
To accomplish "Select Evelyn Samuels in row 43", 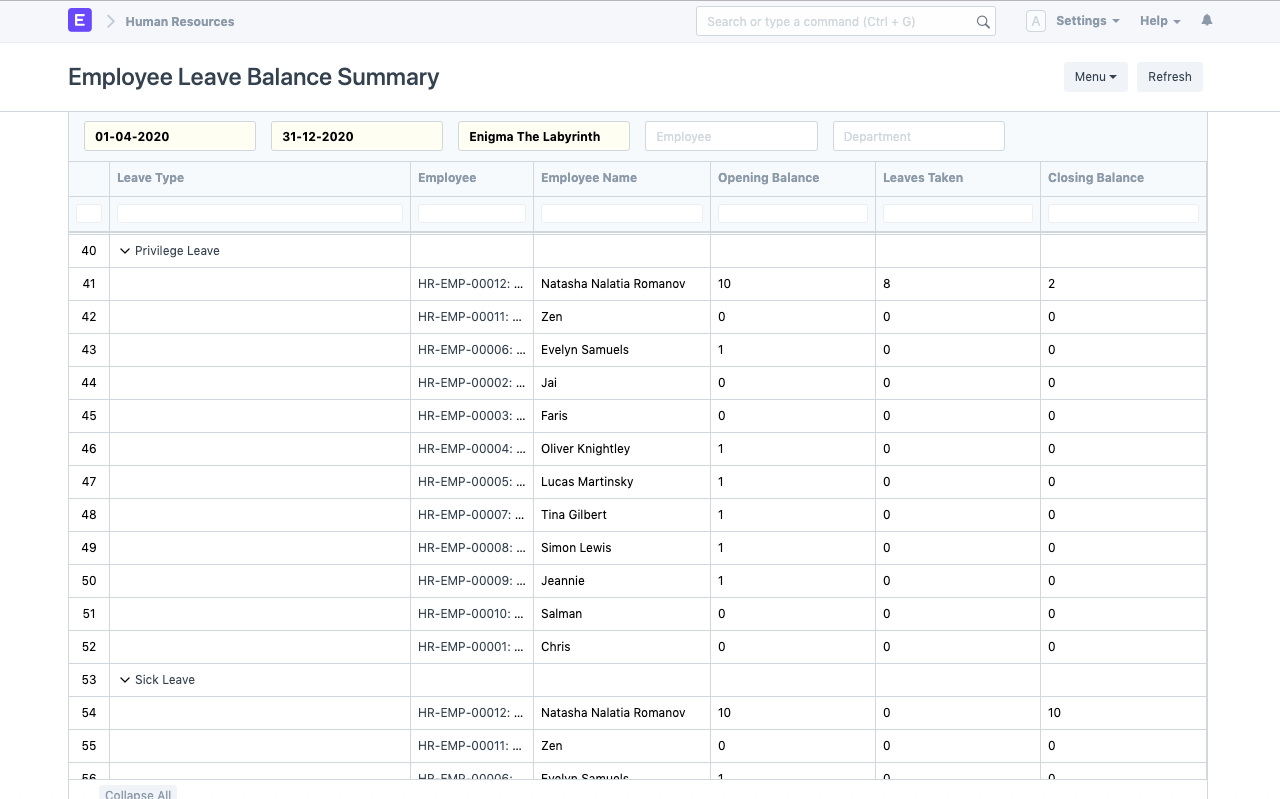I will coord(622,350).
